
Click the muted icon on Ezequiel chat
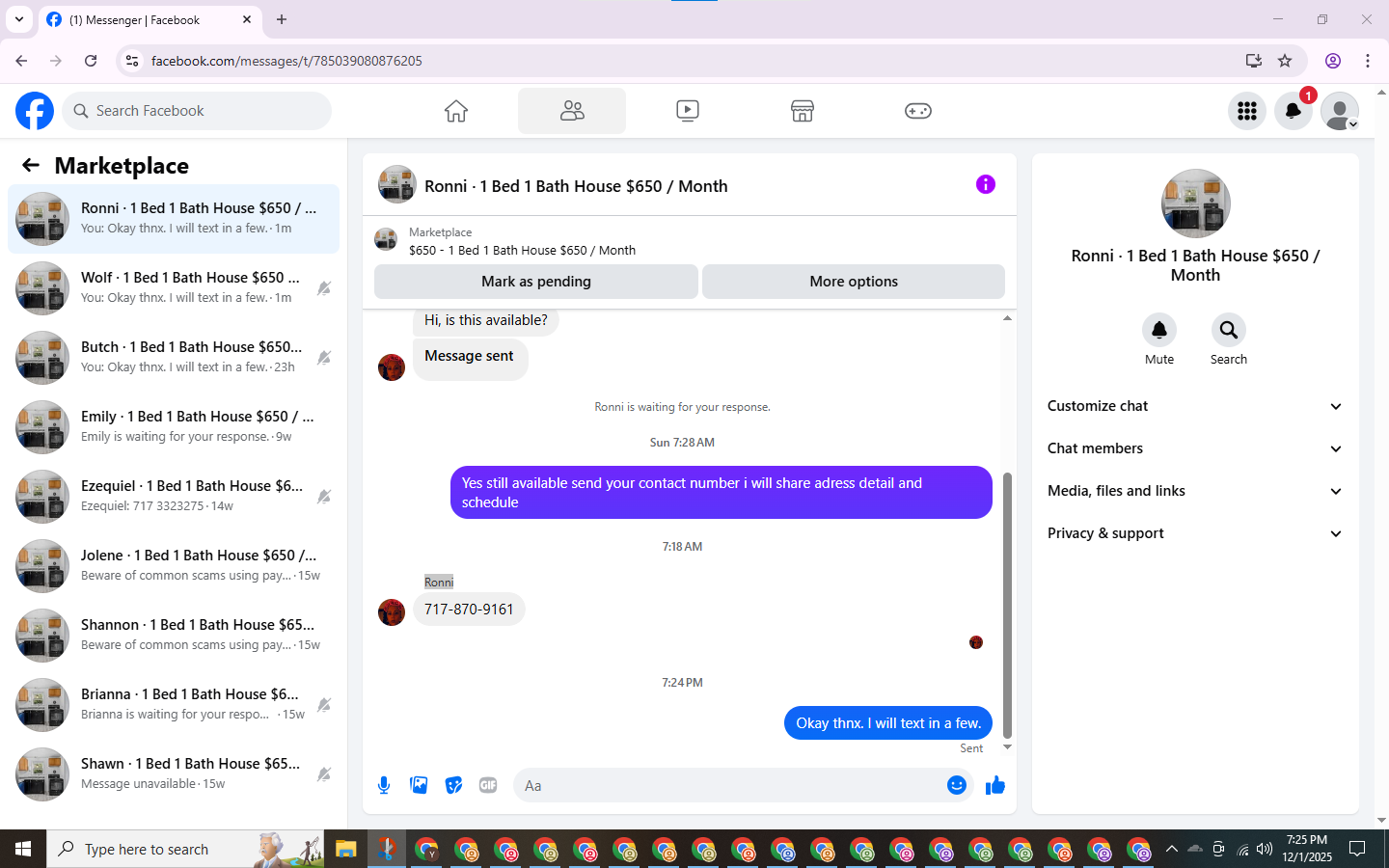(324, 497)
